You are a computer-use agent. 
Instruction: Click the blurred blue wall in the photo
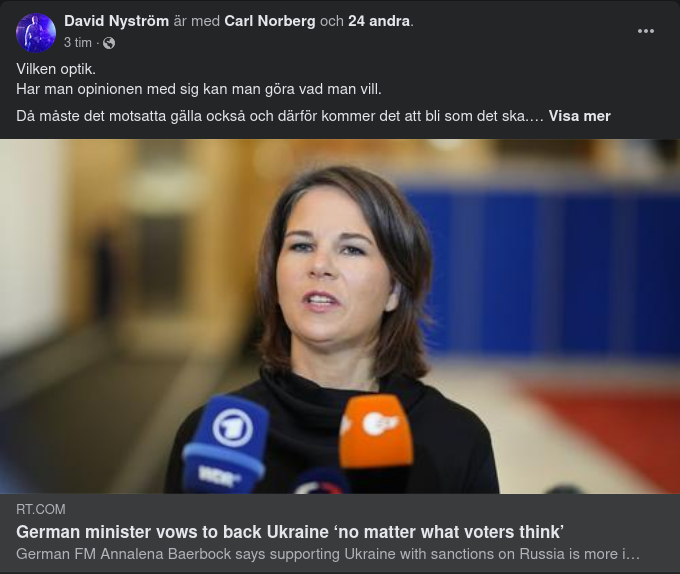(x=542, y=269)
